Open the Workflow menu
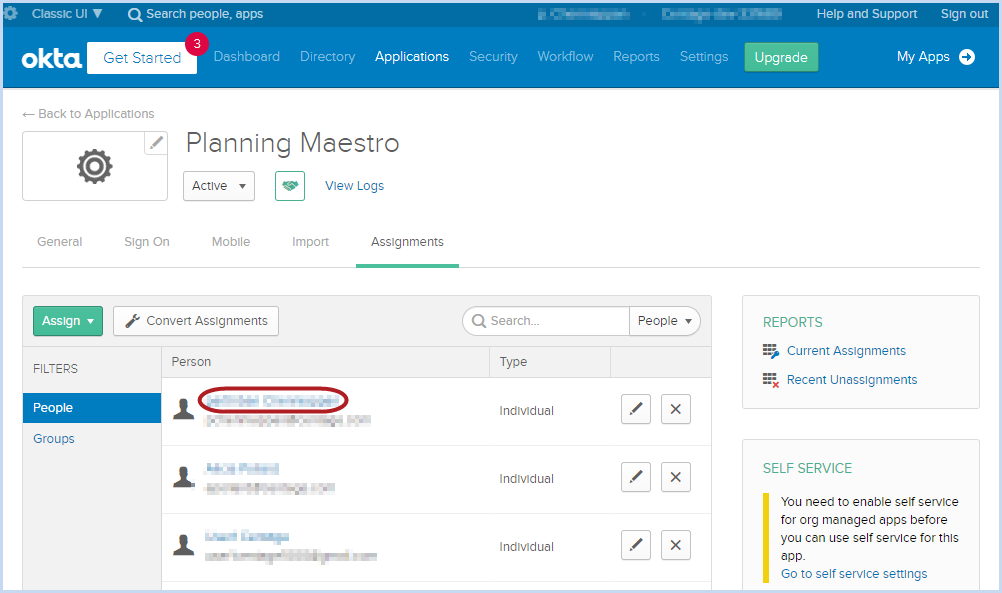The height and width of the screenshot is (593, 1002). tap(565, 56)
